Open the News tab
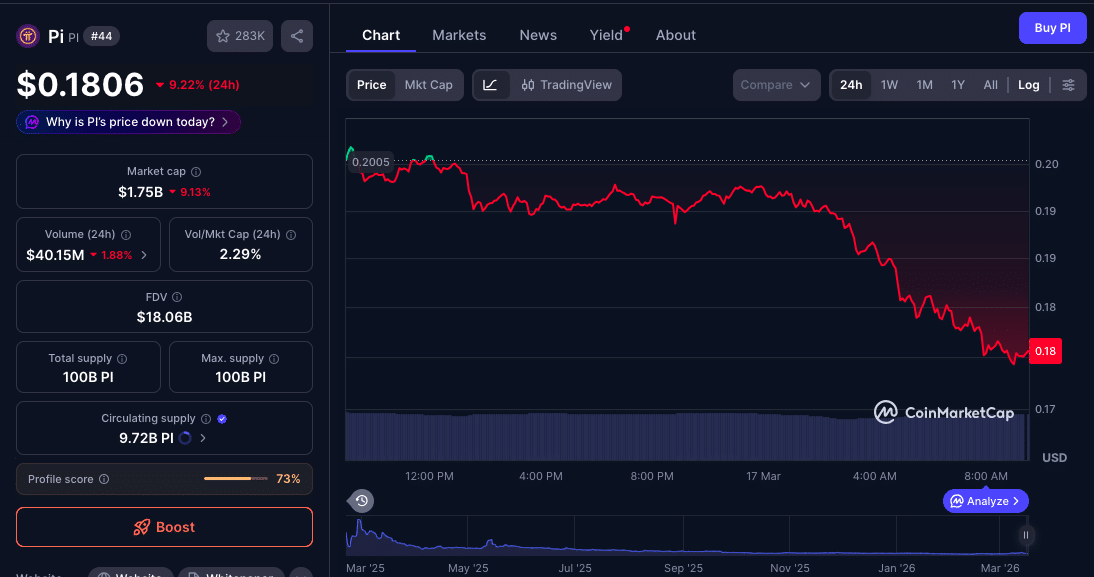 pos(538,36)
